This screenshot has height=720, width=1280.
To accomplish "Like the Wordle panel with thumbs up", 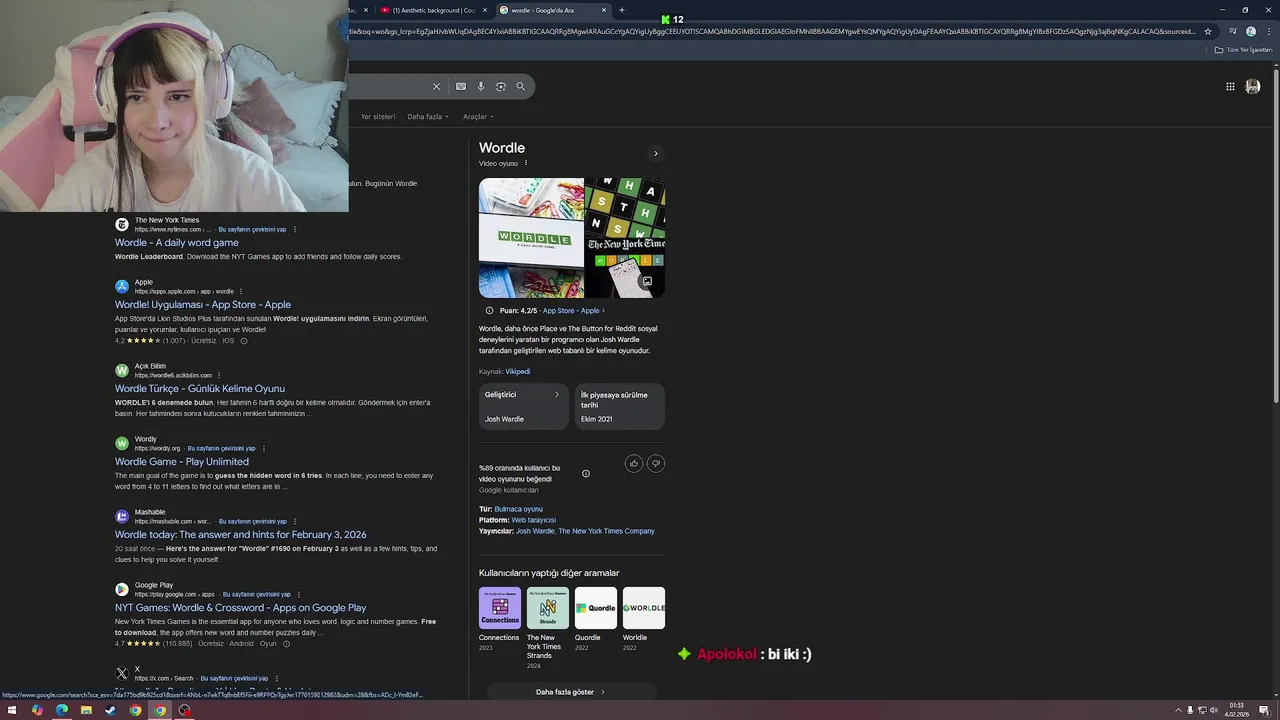I will (634, 463).
